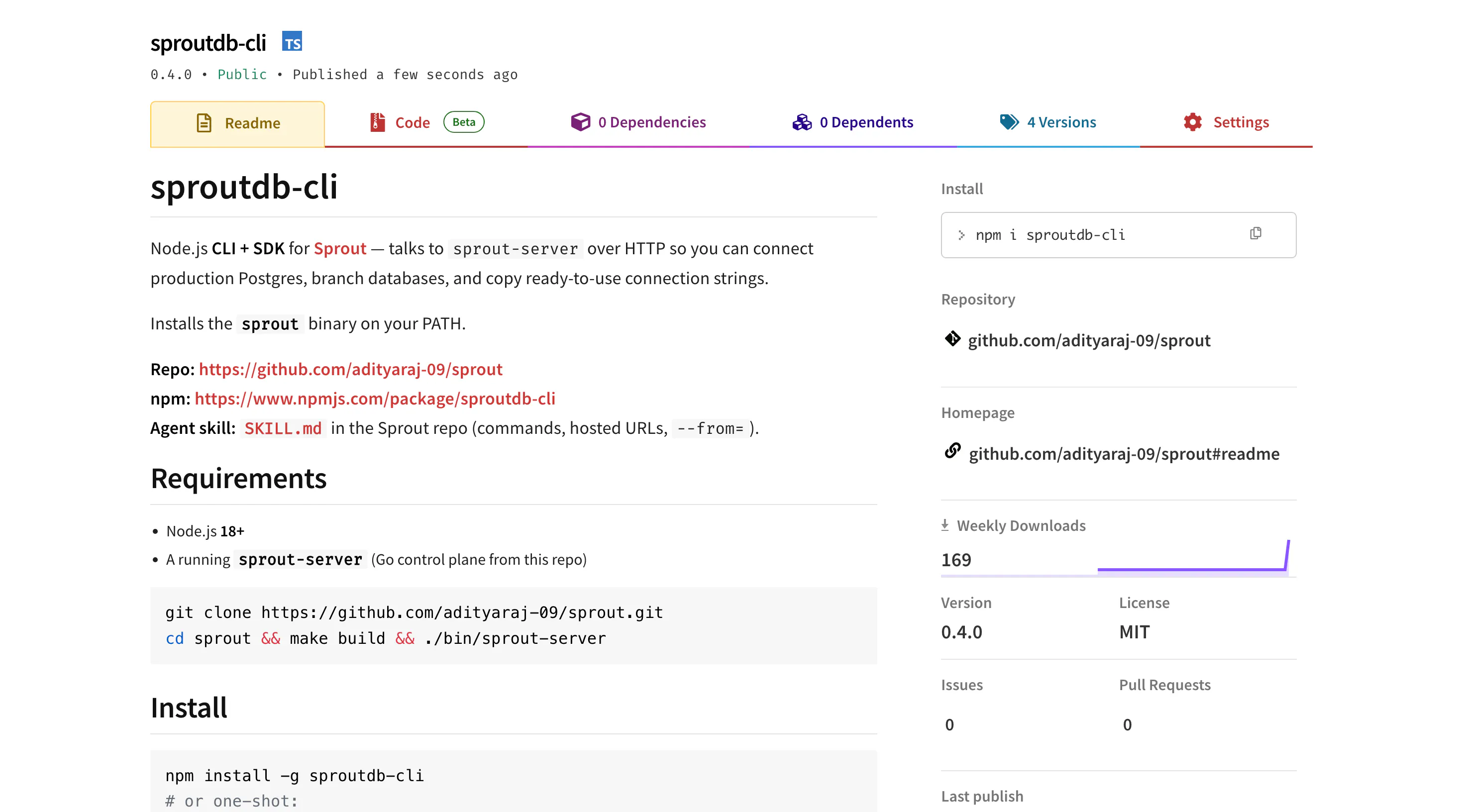Click the Pull Requests count 0
The width and height of the screenshot is (1460, 812).
click(x=1127, y=725)
